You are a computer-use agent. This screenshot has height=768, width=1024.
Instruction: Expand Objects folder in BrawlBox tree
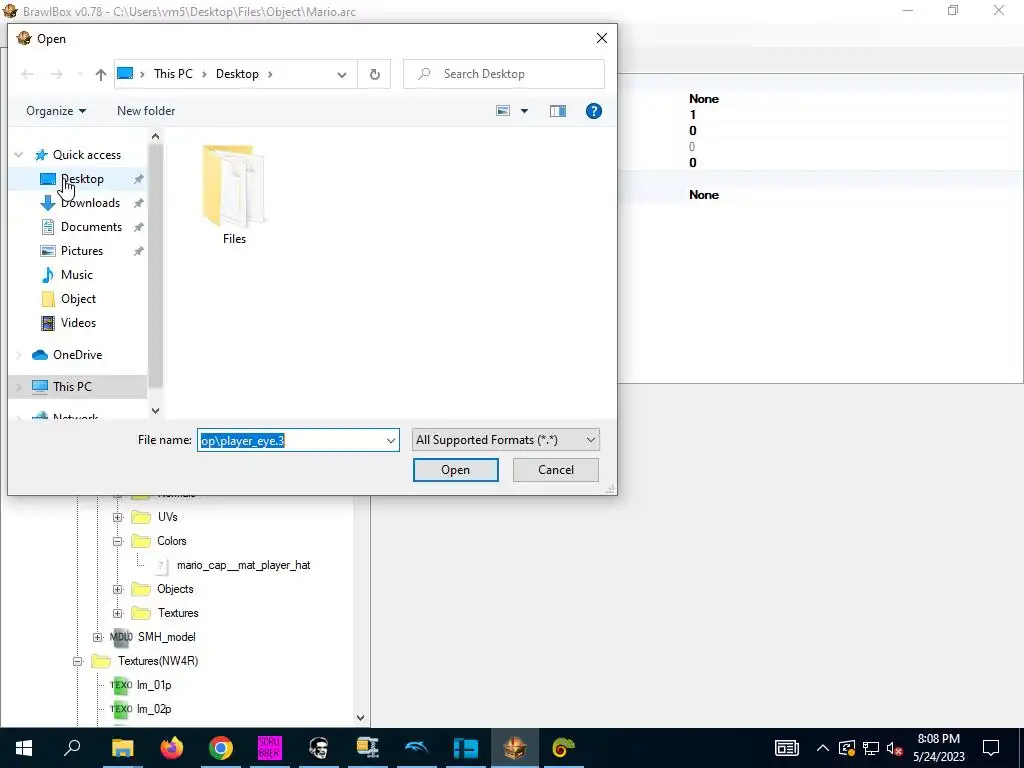coord(118,589)
